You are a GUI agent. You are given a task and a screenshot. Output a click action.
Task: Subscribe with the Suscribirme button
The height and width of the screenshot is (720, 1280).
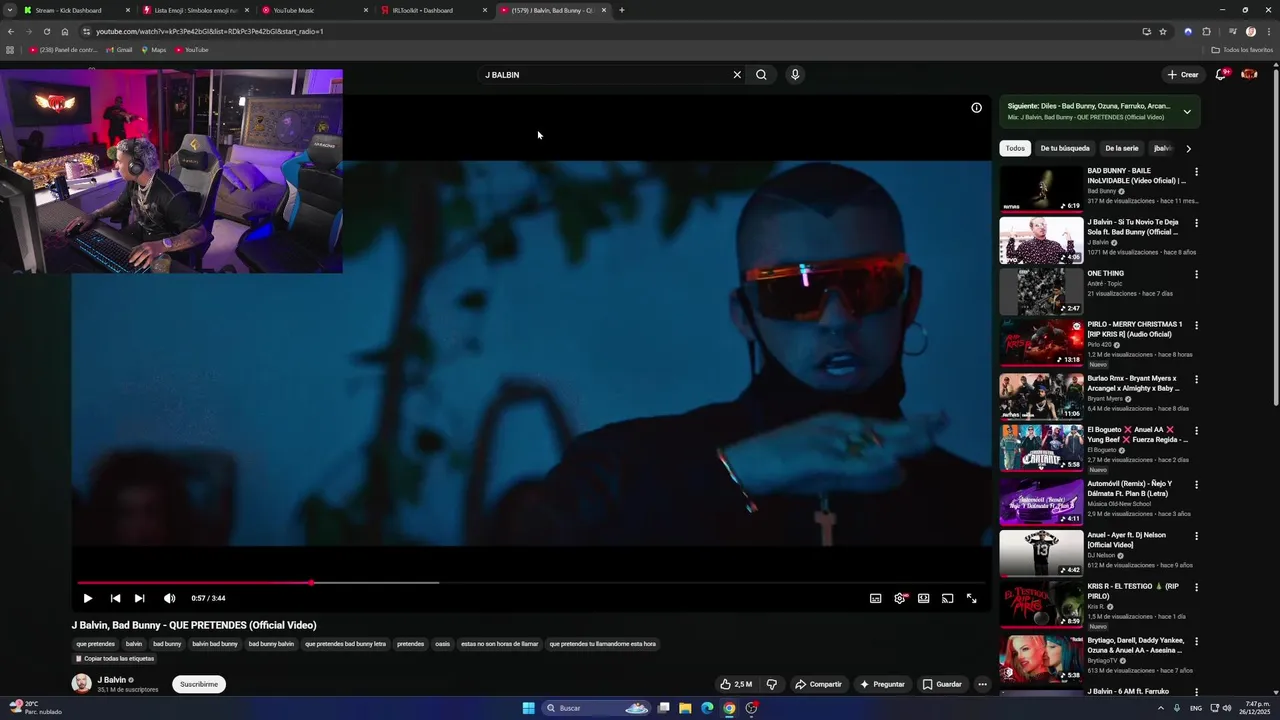[199, 685]
